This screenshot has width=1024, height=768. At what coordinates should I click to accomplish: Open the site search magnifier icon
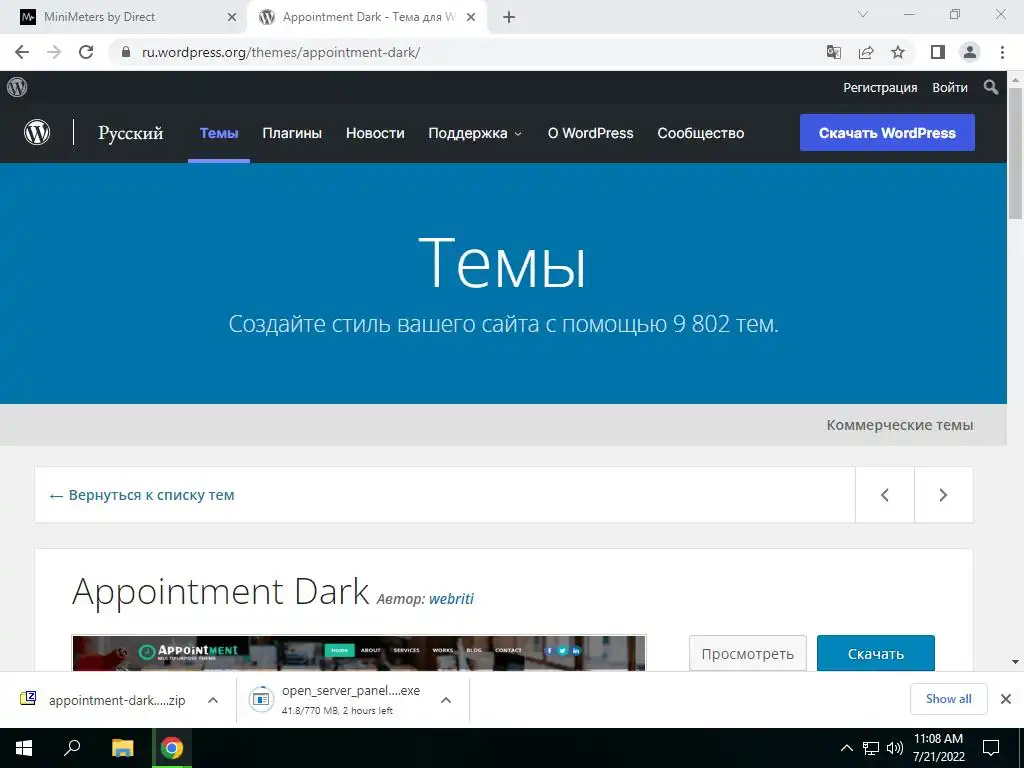pyautogui.click(x=991, y=87)
